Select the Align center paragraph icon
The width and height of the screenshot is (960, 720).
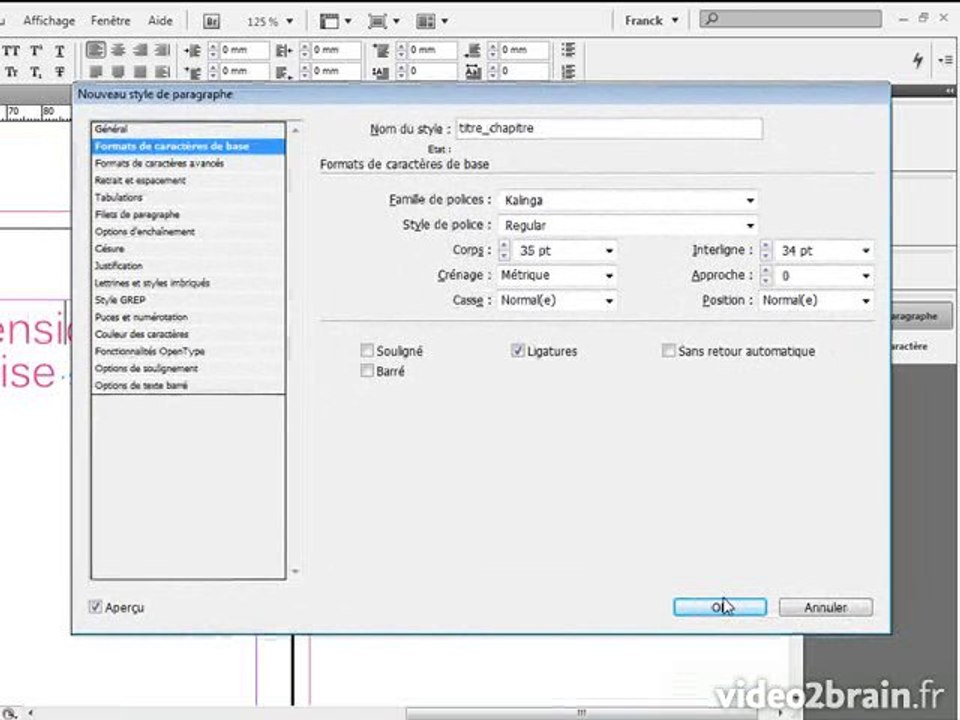118,50
